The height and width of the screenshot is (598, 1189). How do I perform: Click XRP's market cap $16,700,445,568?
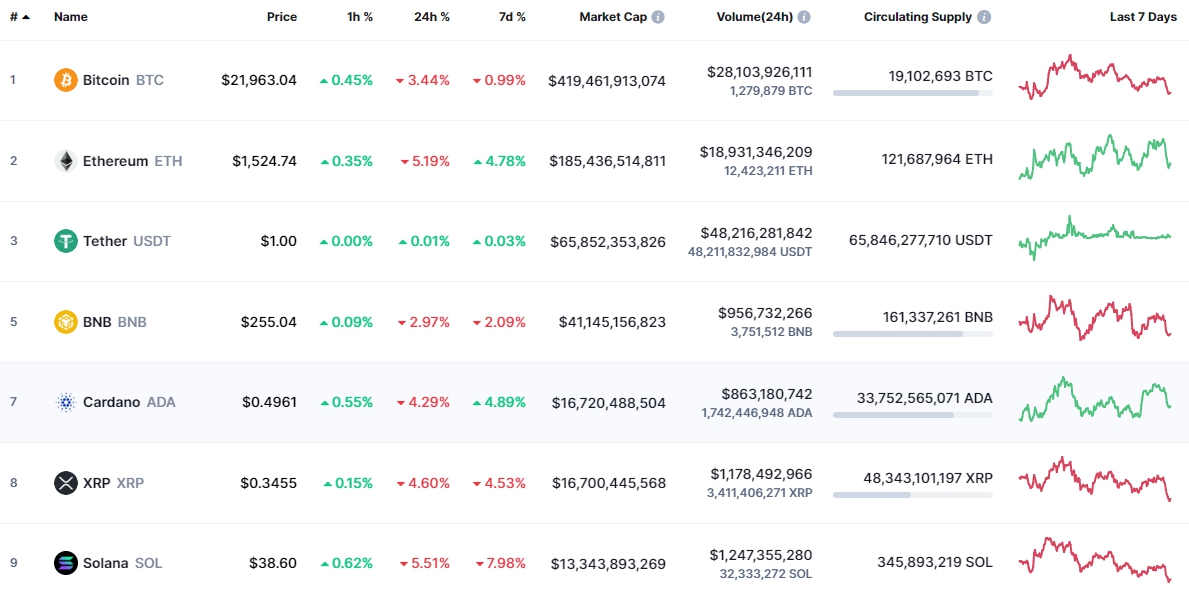pyautogui.click(x=610, y=483)
